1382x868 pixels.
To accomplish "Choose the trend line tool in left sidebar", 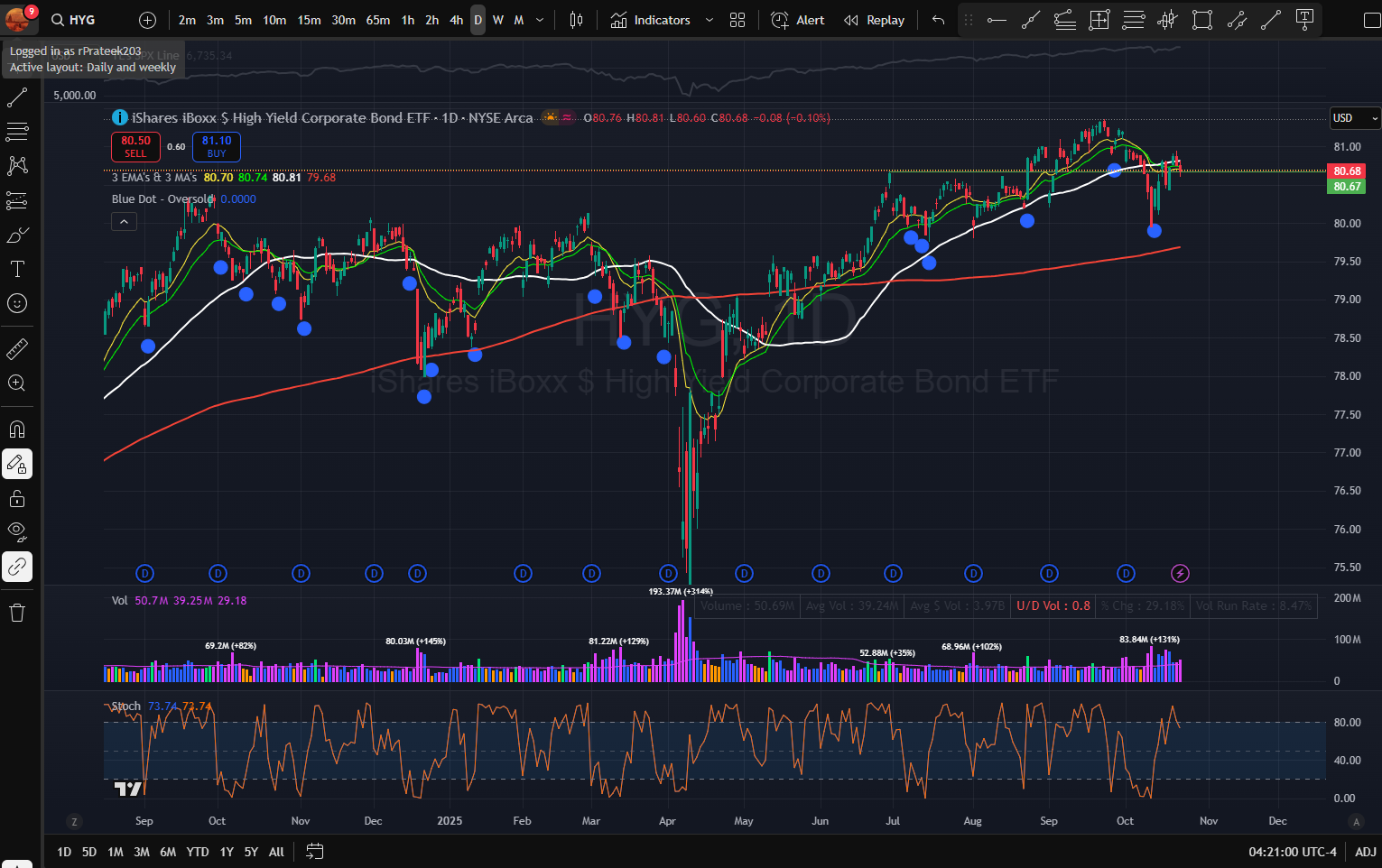I will tap(17, 97).
